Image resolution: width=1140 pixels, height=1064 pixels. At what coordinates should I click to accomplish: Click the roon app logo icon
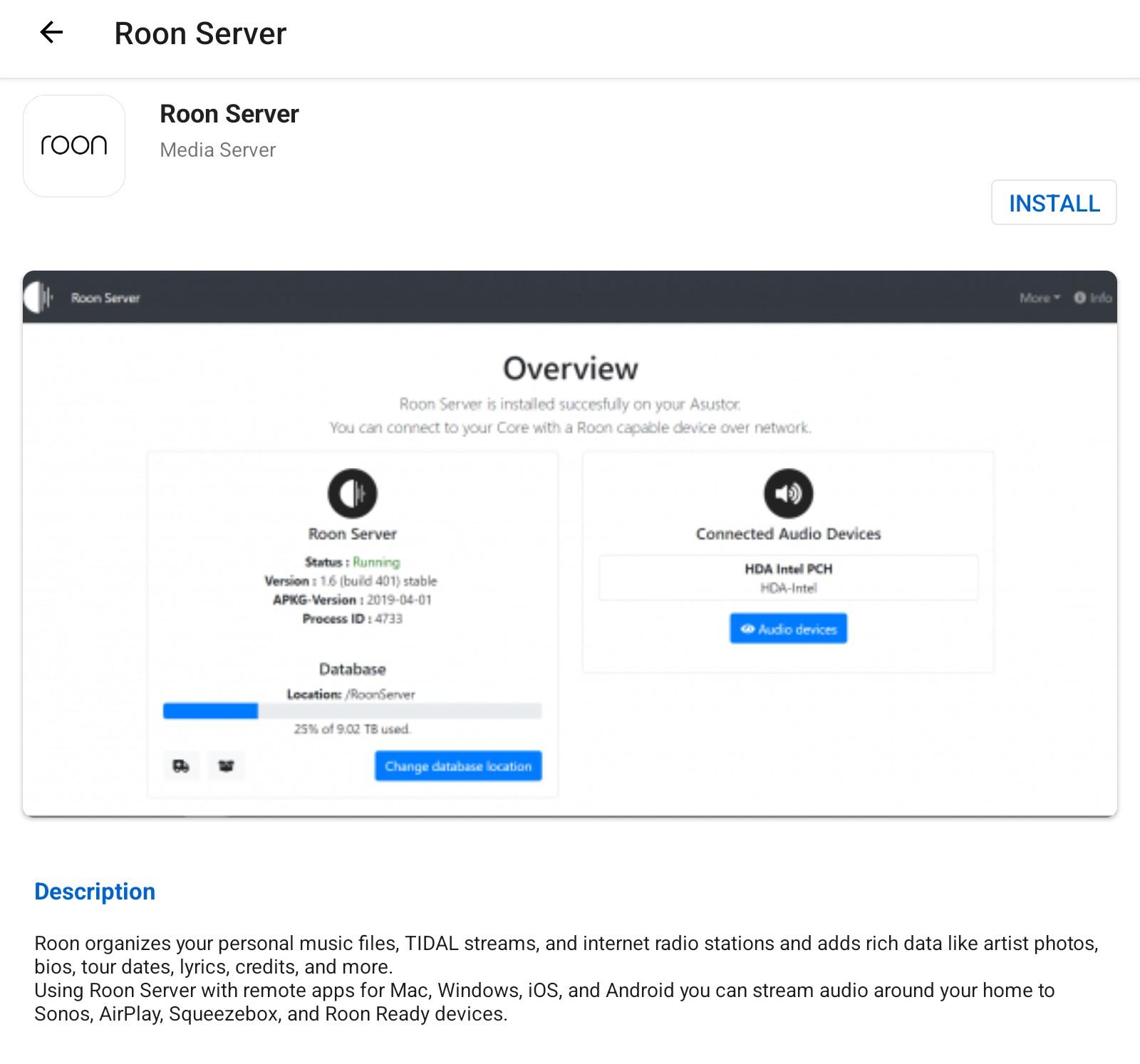(74, 146)
